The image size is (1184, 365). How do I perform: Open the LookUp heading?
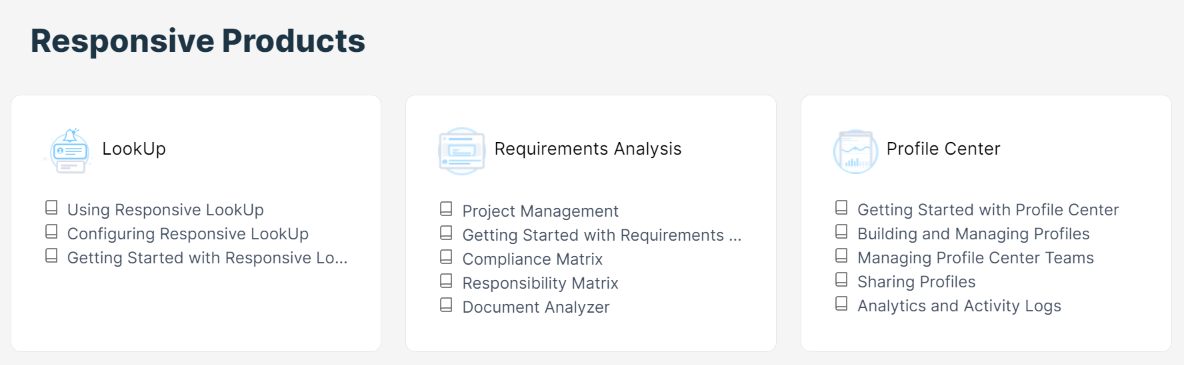pyautogui.click(x=134, y=150)
